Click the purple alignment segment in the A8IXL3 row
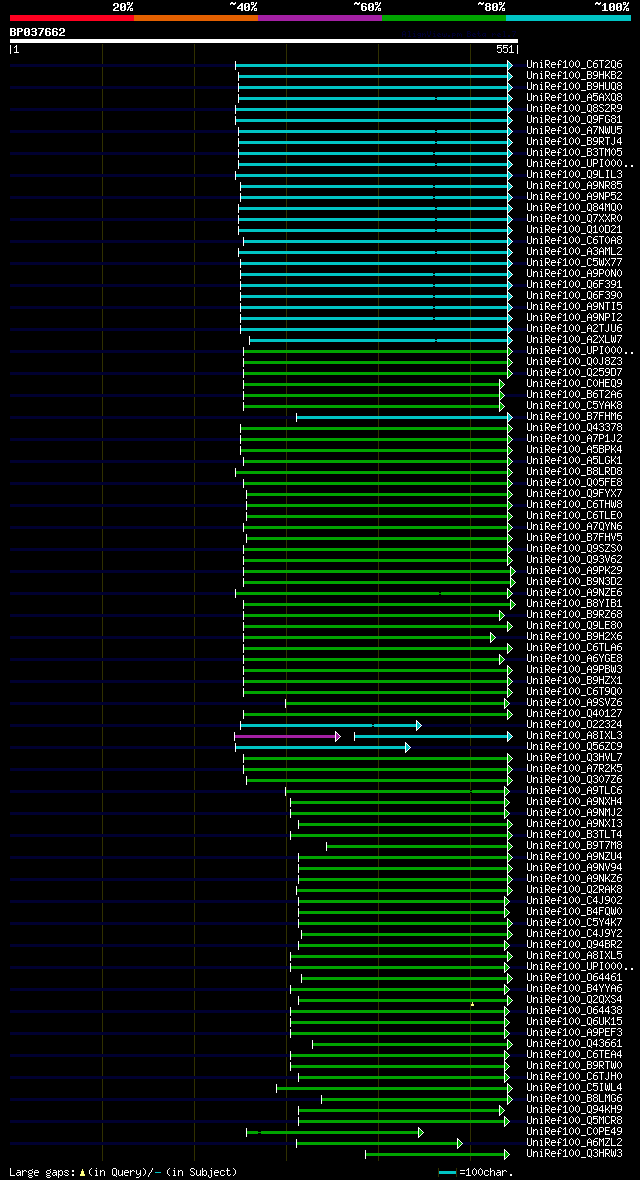Image resolution: width=640 pixels, height=1180 pixels. coord(286,736)
